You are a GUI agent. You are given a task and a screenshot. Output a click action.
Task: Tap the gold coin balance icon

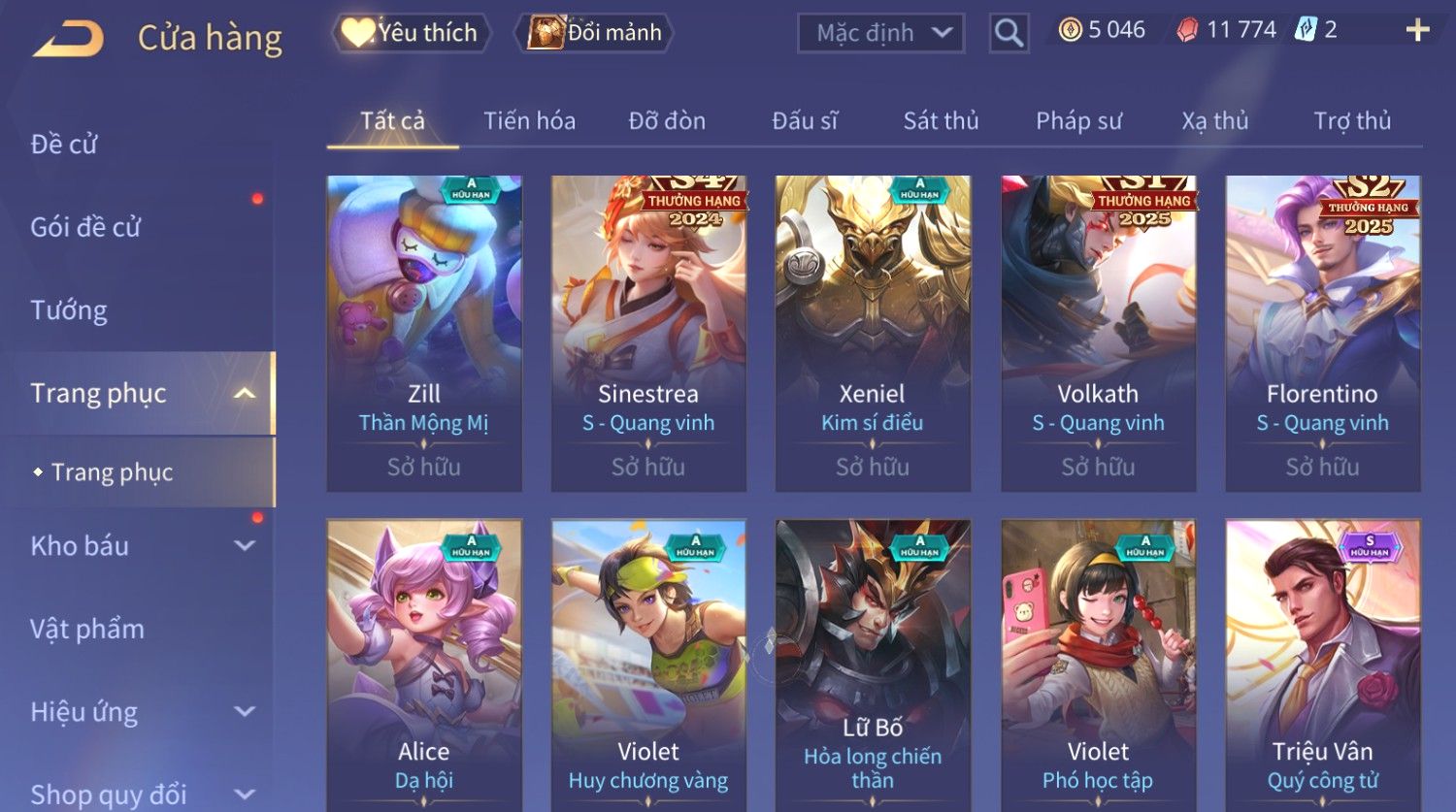pyautogui.click(x=1070, y=31)
